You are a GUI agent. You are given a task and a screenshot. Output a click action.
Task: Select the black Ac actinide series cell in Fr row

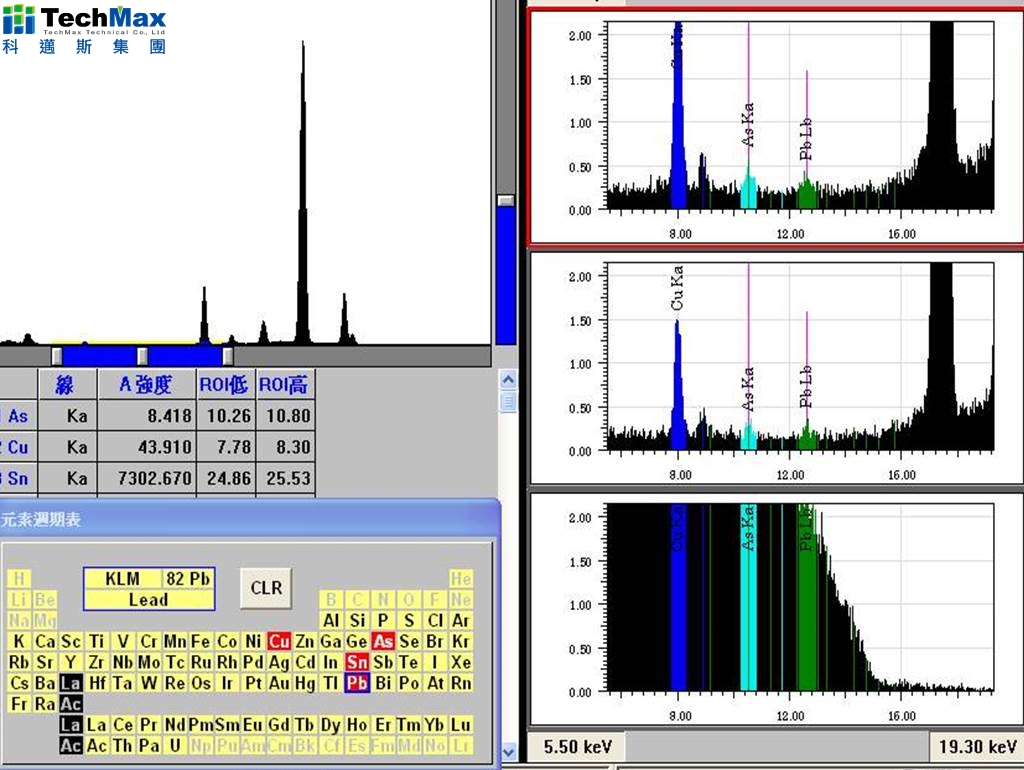click(71, 704)
